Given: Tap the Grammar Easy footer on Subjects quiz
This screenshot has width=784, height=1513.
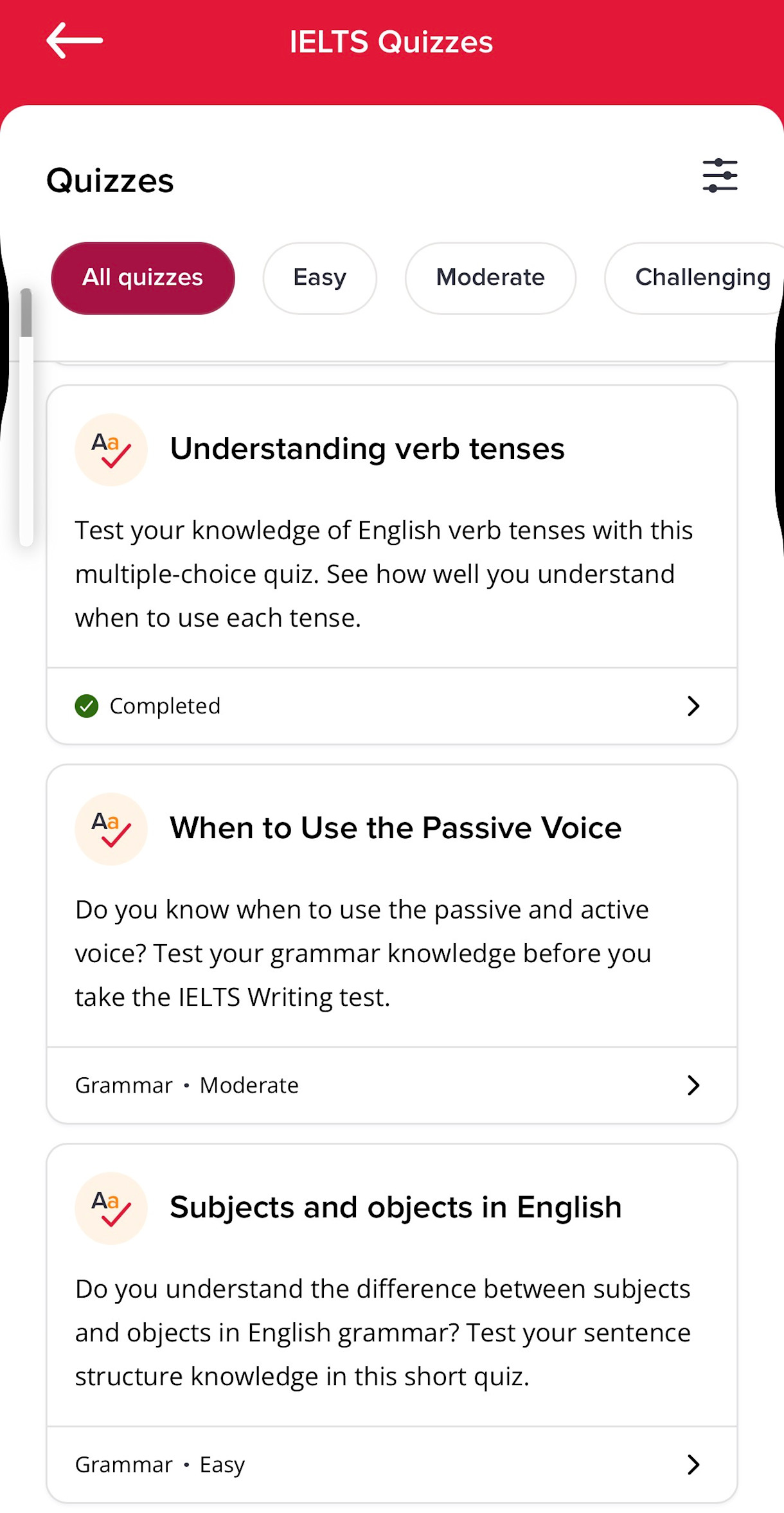Looking at the screenshot, I should (x=159, y=1464).
